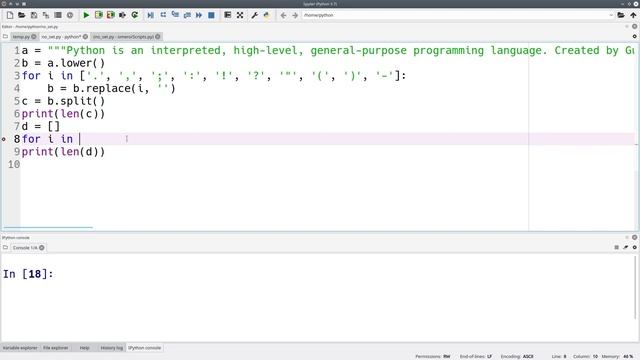Step over current line in debugger

pos(163,15)
